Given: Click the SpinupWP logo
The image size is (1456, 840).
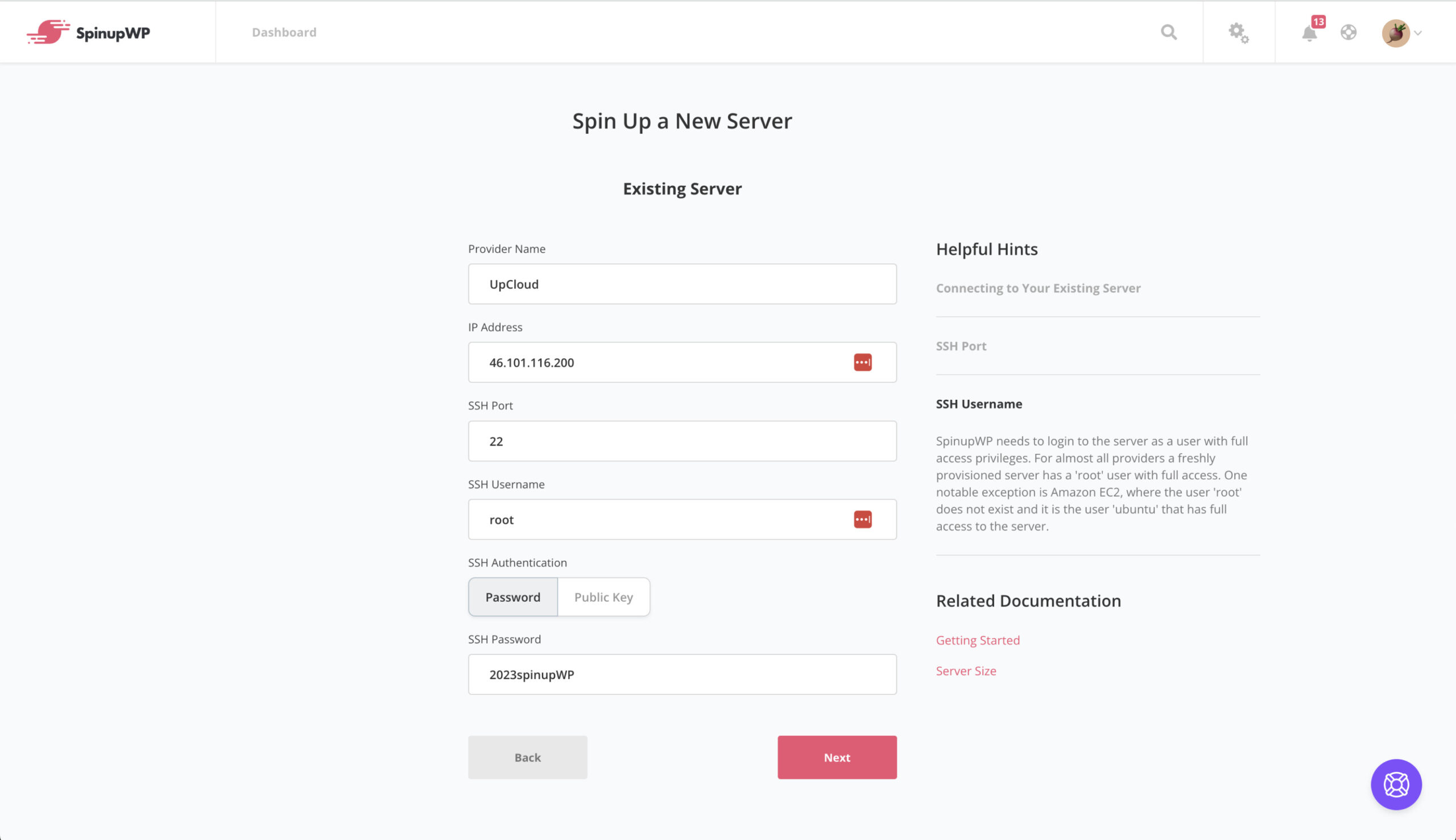Looking at the screenshot, I should pos(88,32).
